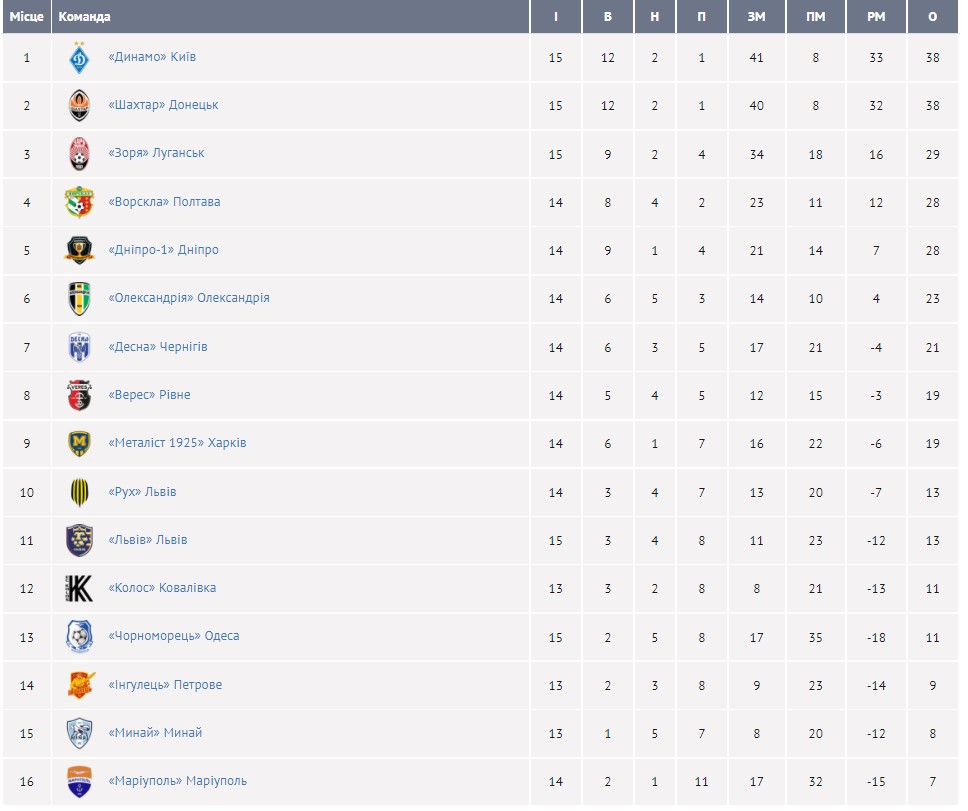Image resolution: width=968 pixels, height=811 pixels.
Task: Open the «Минай» Минай team link
Action: tap(155, 733)
